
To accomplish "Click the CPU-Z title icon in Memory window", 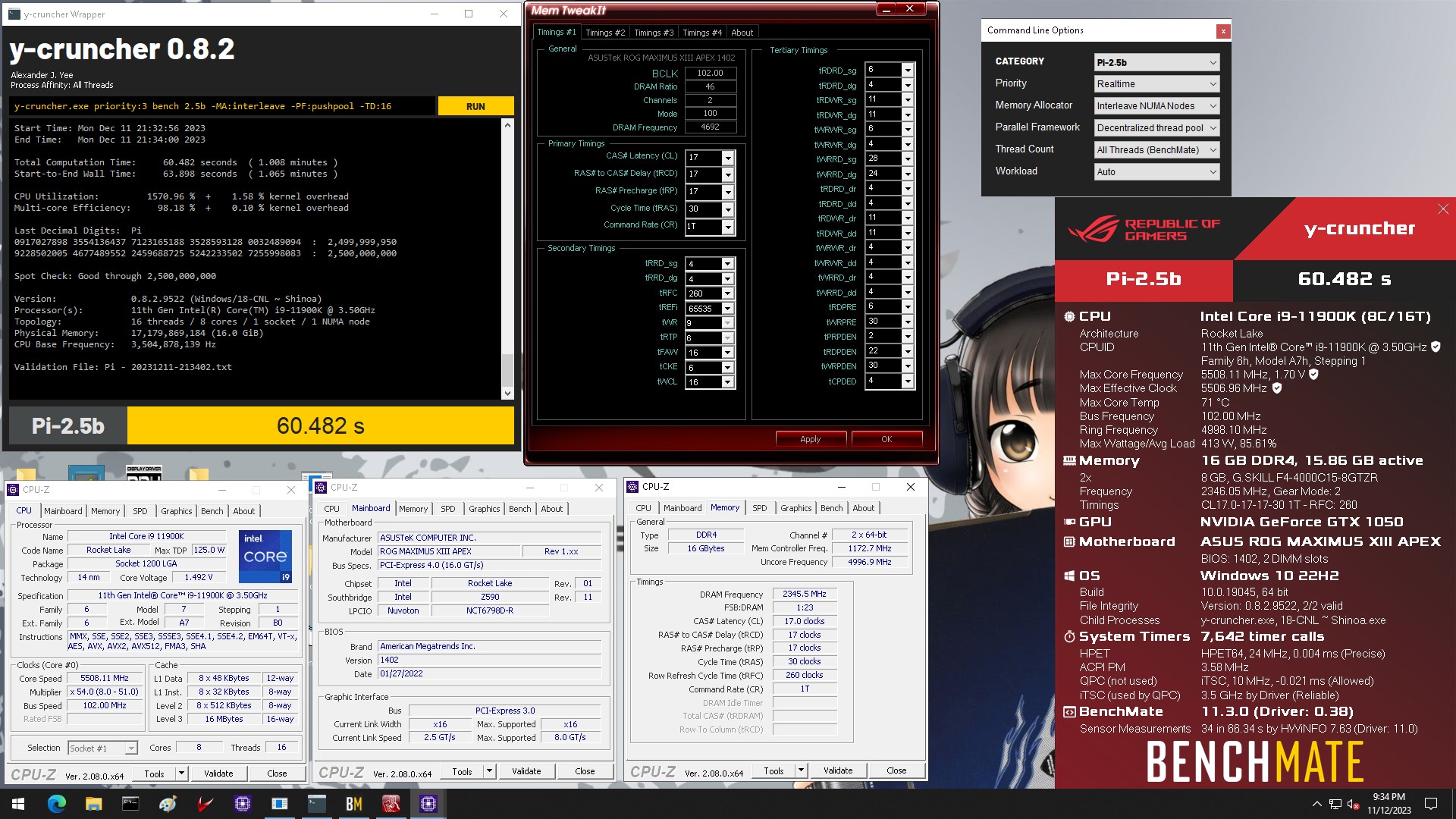I will click(632, 487).
